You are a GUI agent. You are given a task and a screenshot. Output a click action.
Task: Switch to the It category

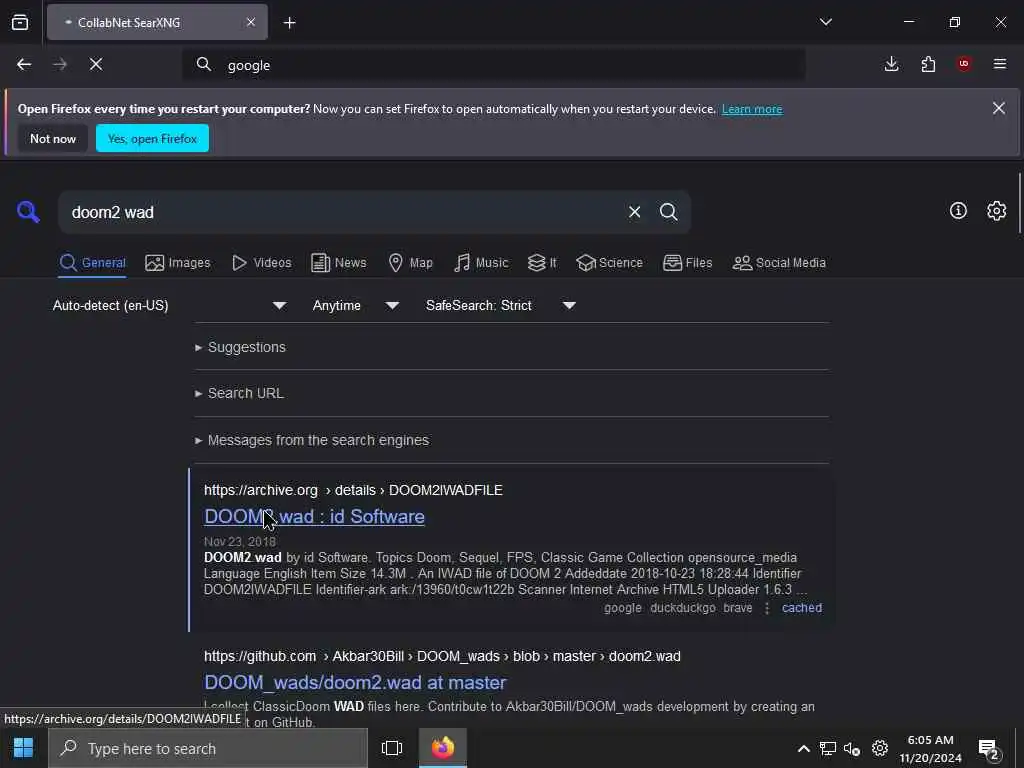[x=543, y=263]
